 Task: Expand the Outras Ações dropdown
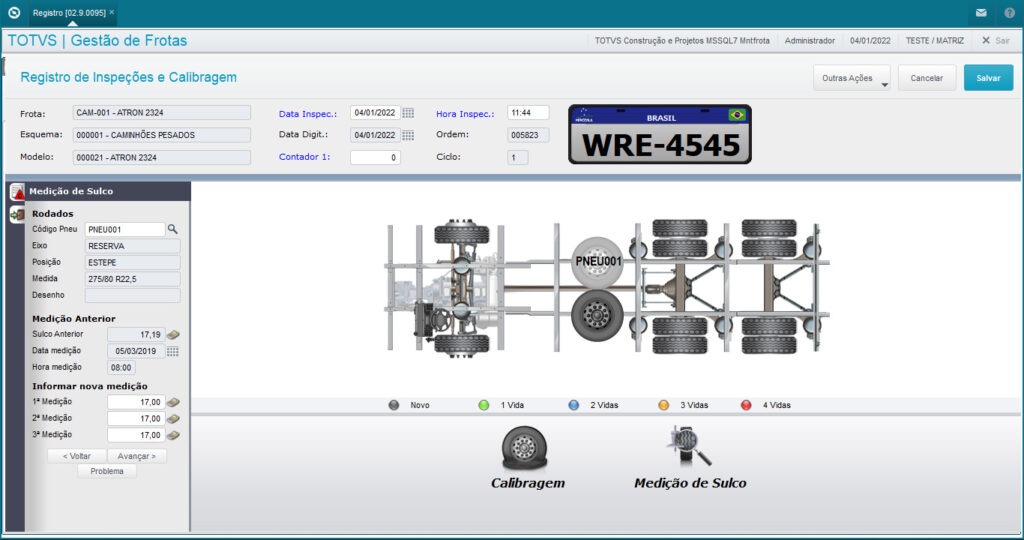coord(852,78)
